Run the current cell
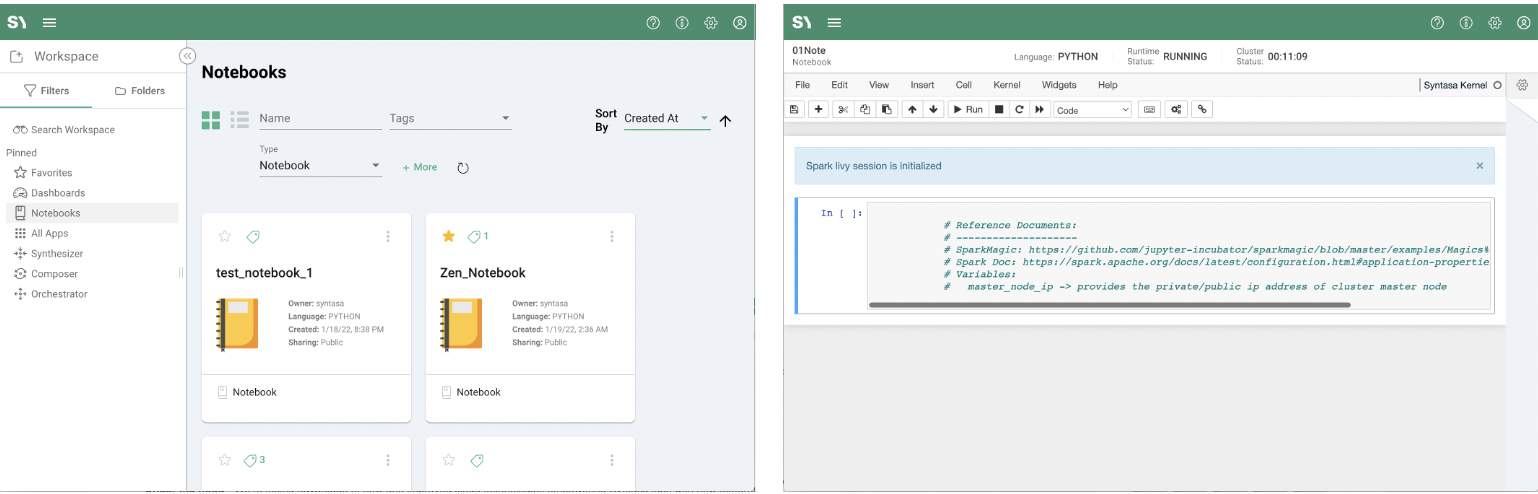 967,109
